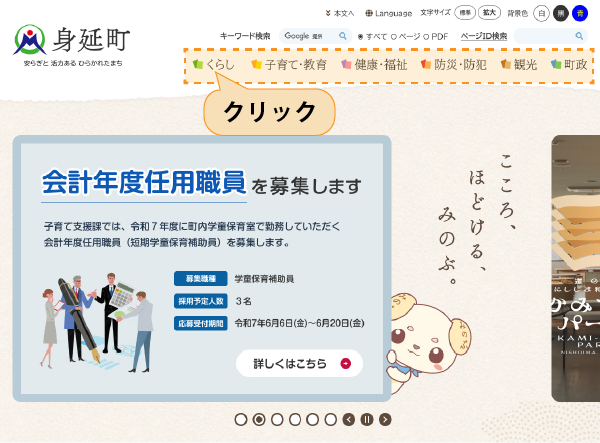Screen dimensions: 600x443
Task: Set text size to 拡大
Action: click(489, 13)
